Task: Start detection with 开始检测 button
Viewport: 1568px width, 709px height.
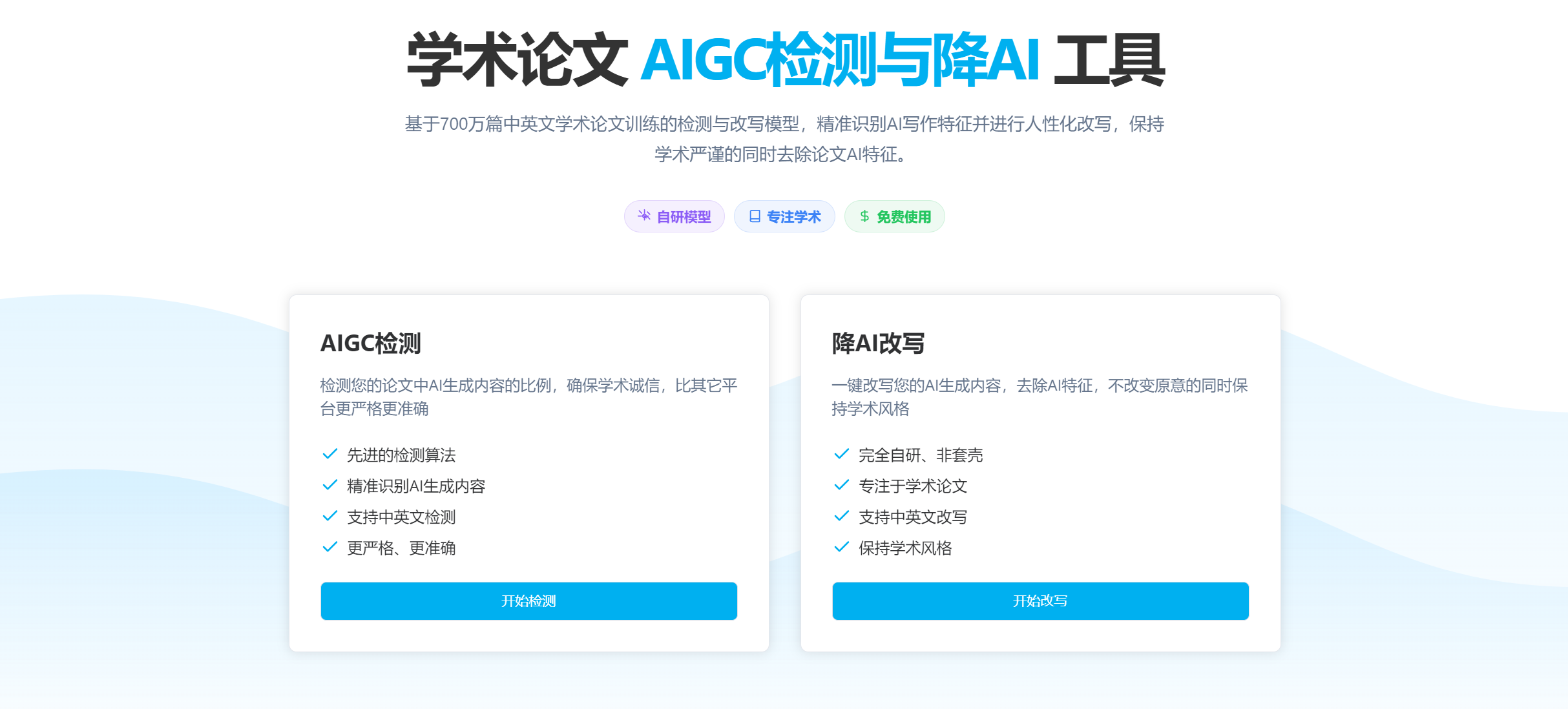Action: [529, 601]
